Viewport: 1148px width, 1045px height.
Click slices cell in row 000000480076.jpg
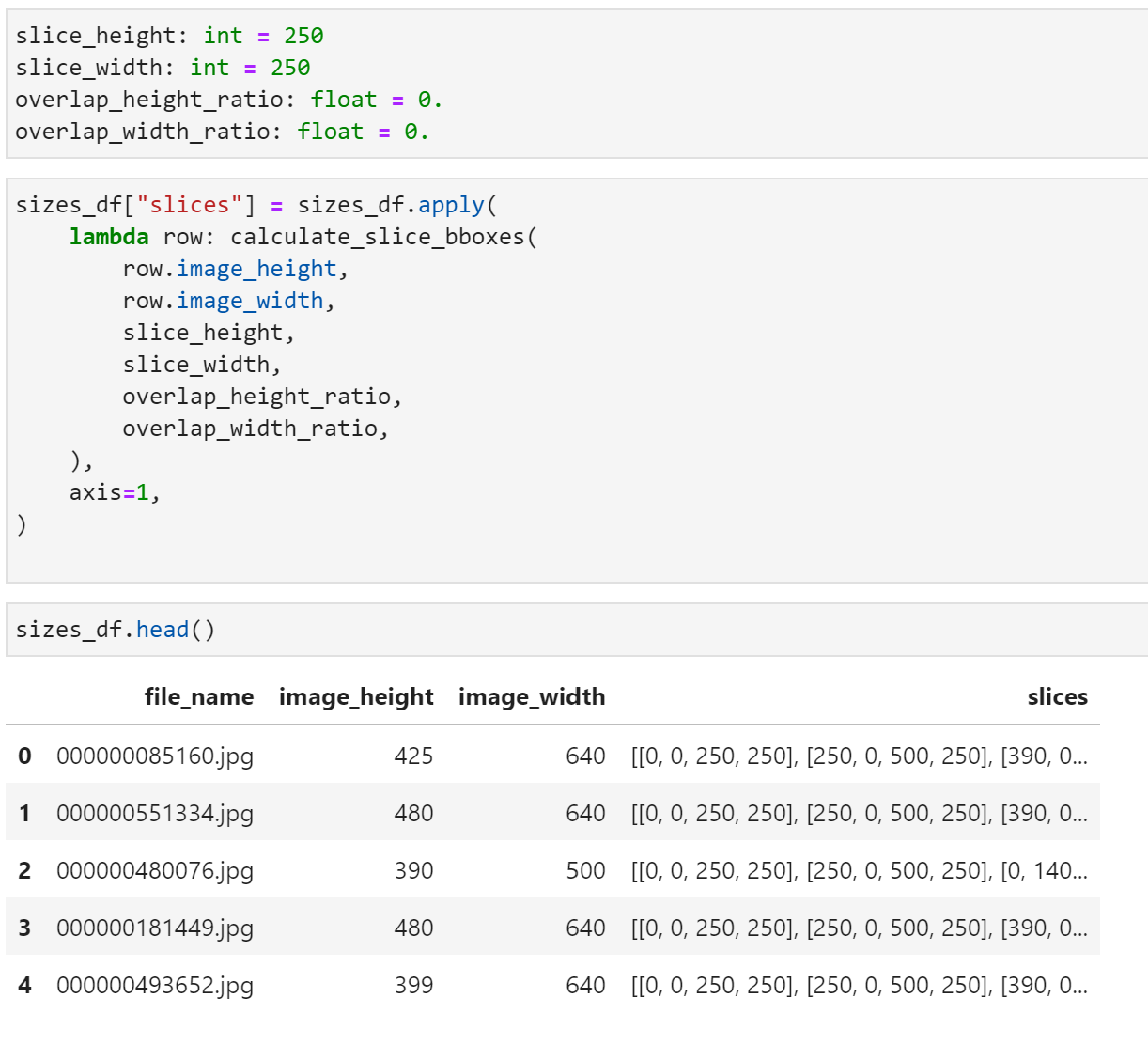pyautogui.click(x=859, y=870)
